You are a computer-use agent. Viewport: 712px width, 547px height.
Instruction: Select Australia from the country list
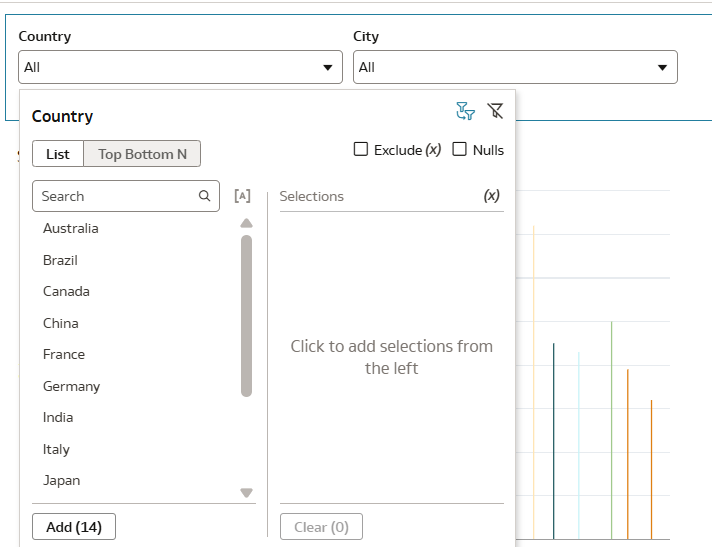click(x=71, y=228)
